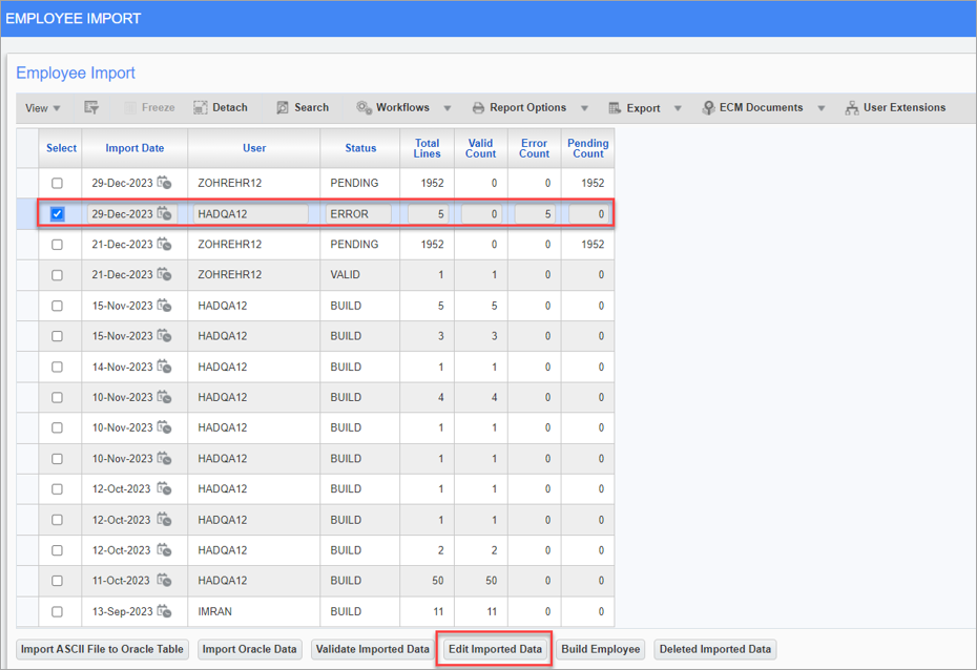The height and width of the screenshot is (670, 977).
Task: Expand the Report Options dropdown arrow
Action: [584, 108]
